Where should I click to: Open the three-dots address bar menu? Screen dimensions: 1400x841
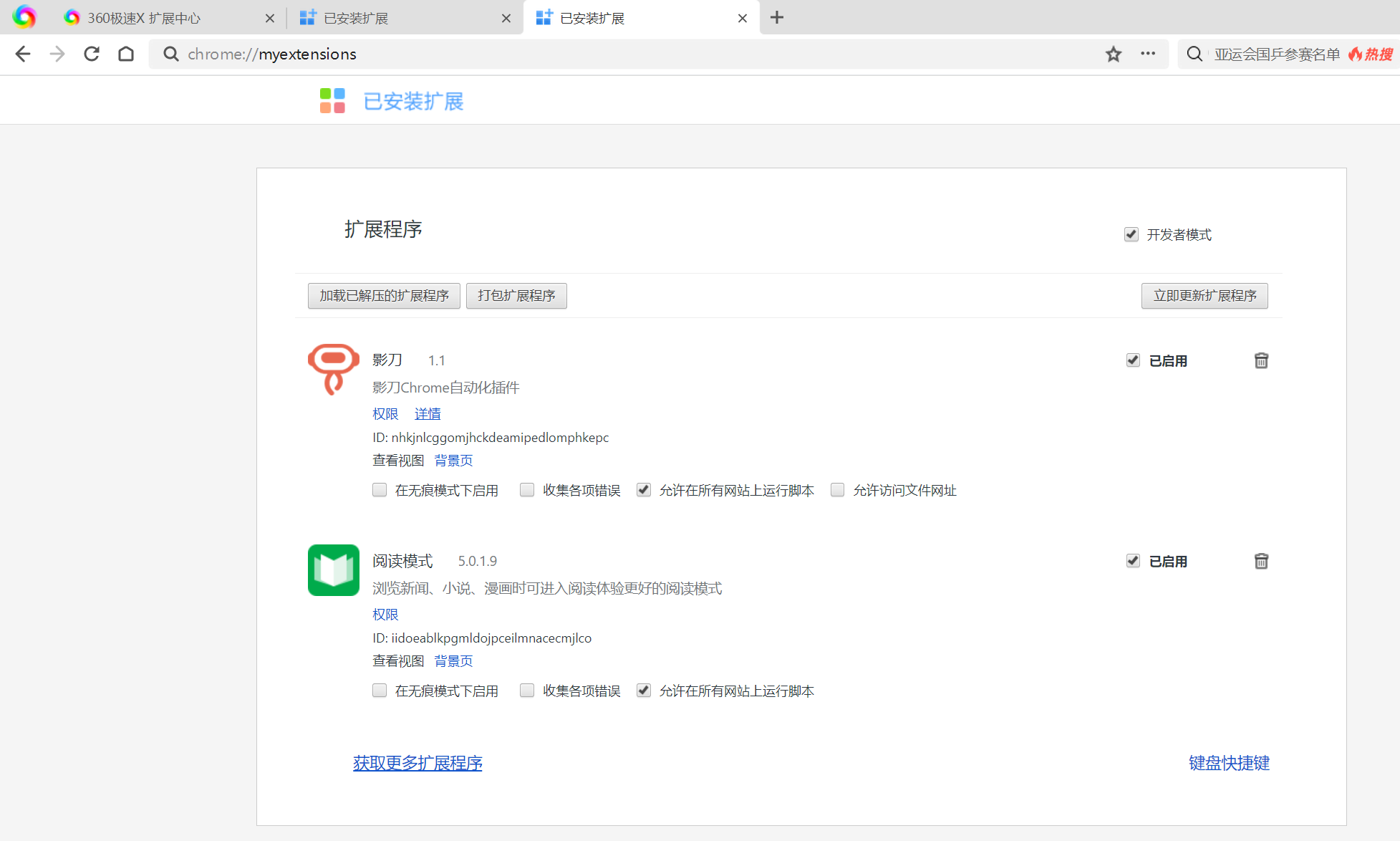tap(1148, 54)
